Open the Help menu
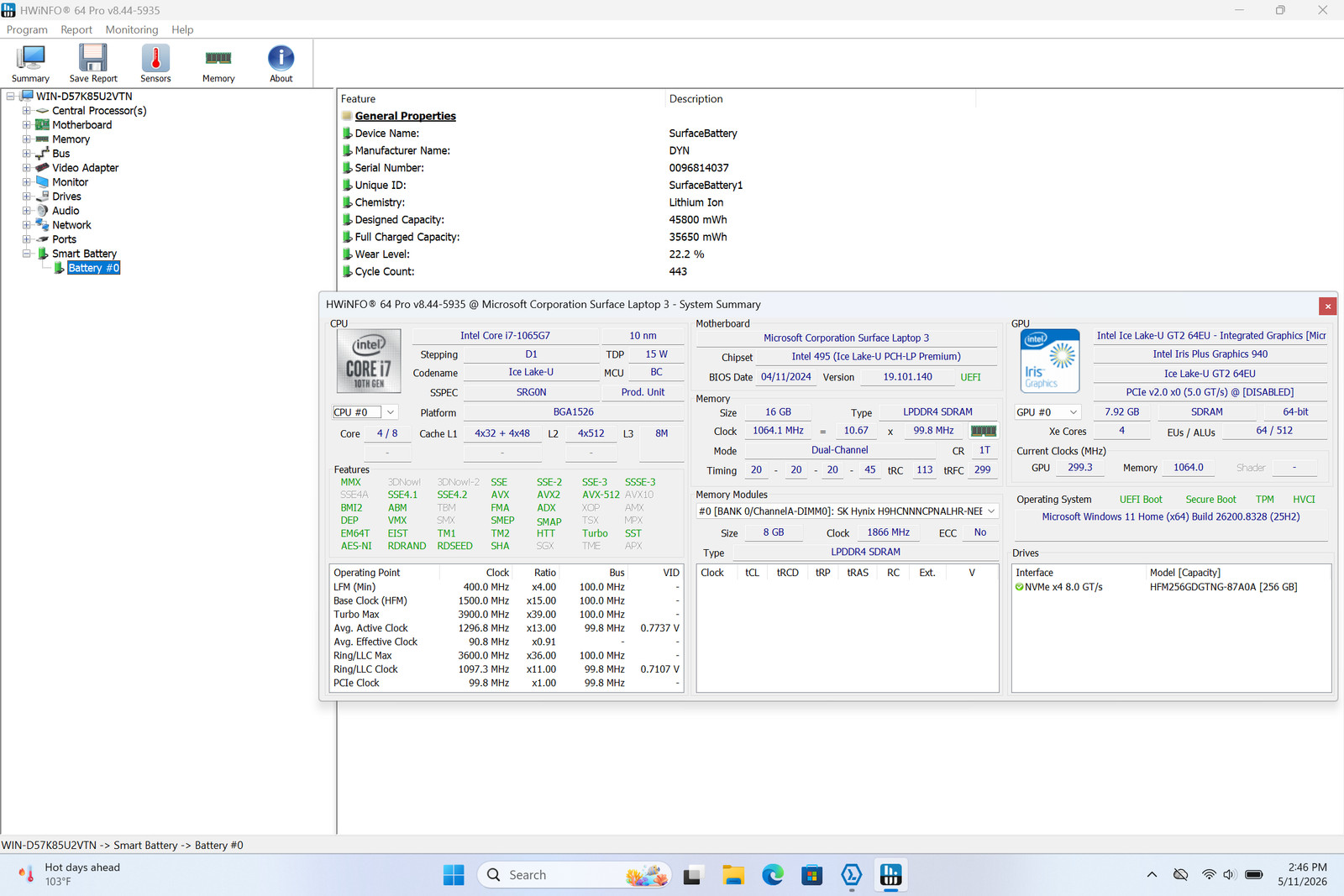This screenshot has width=1344, height=896. (x=182, y=29)
